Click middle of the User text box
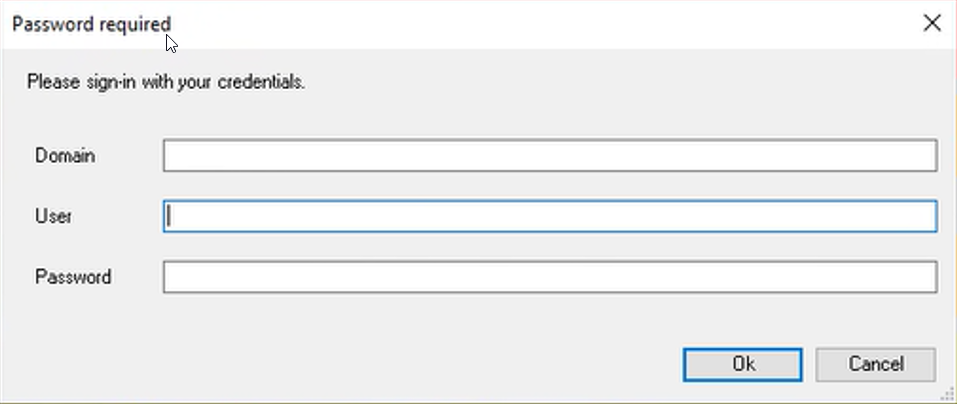This screenshot has height=404, width=957. coord(550,216)
